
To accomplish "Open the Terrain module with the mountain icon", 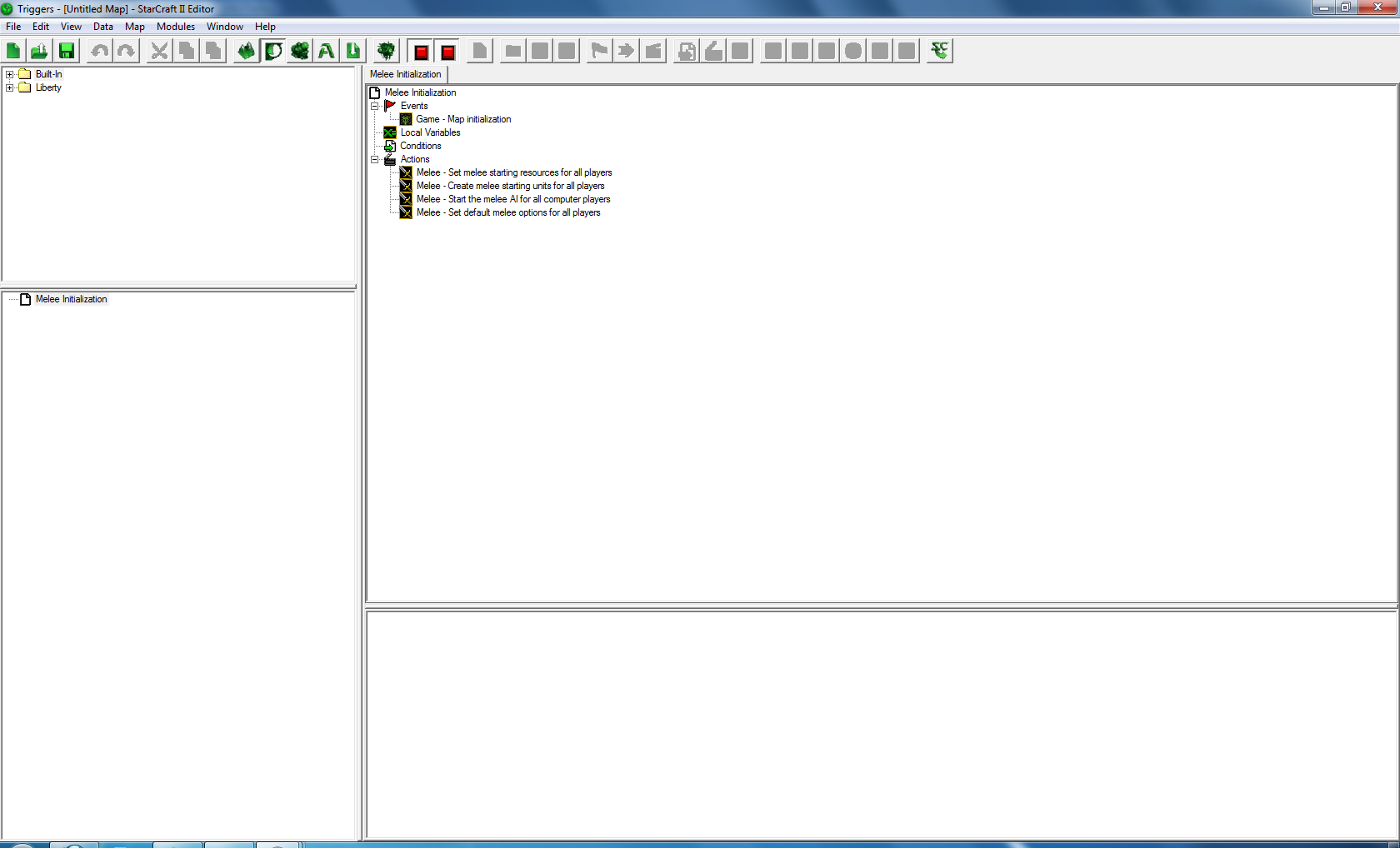I will 247,51.
